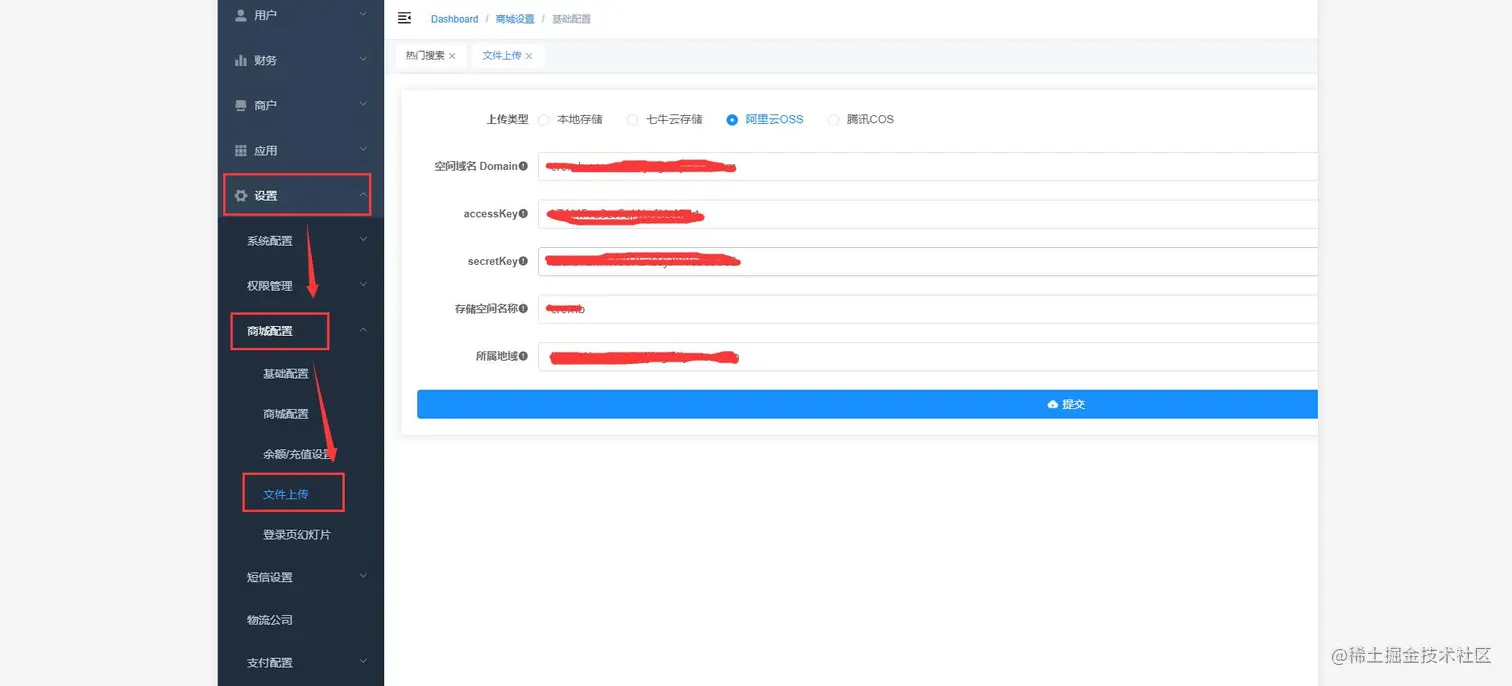Image resolution: width=1512 pixels, height=686 pixels.
Task: Select 七牛云存储 upload type
Action: 632,120
